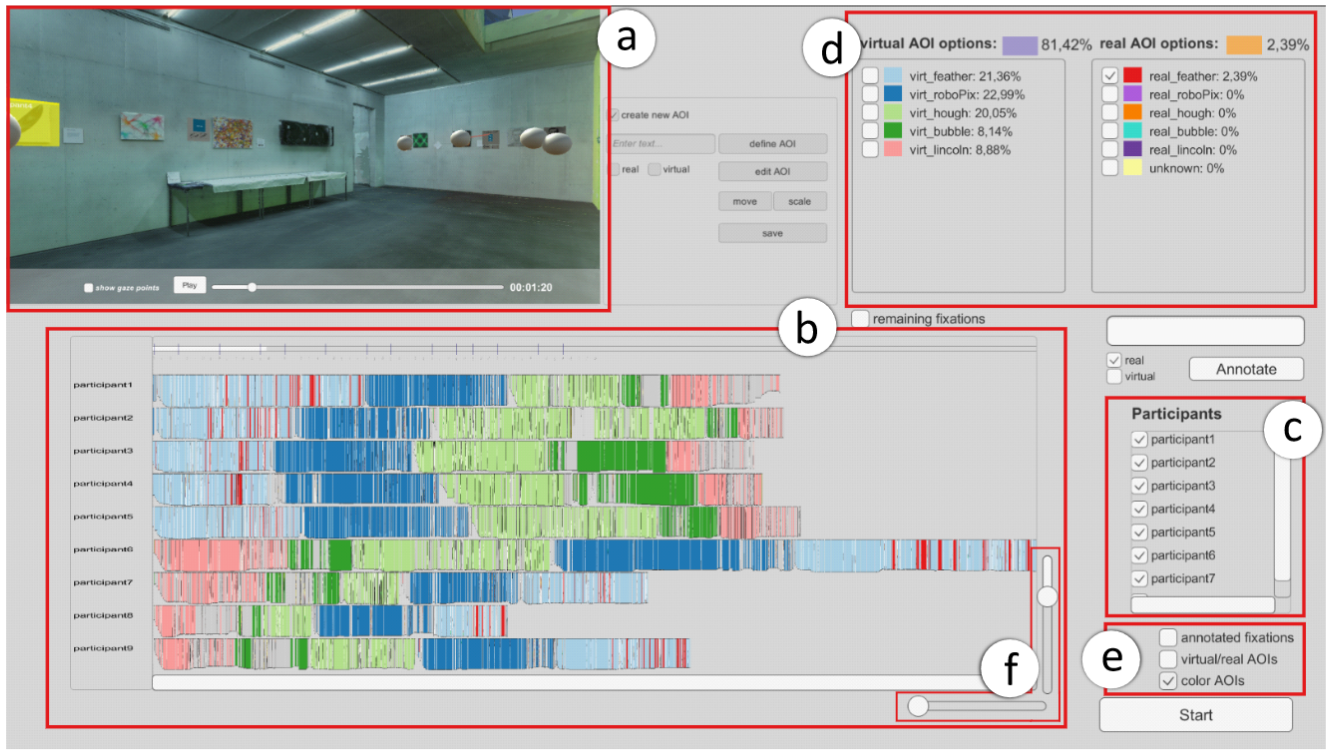Click the Play button under the video
Viewport: 1331px width, 753px height.
tap(189, 286)
